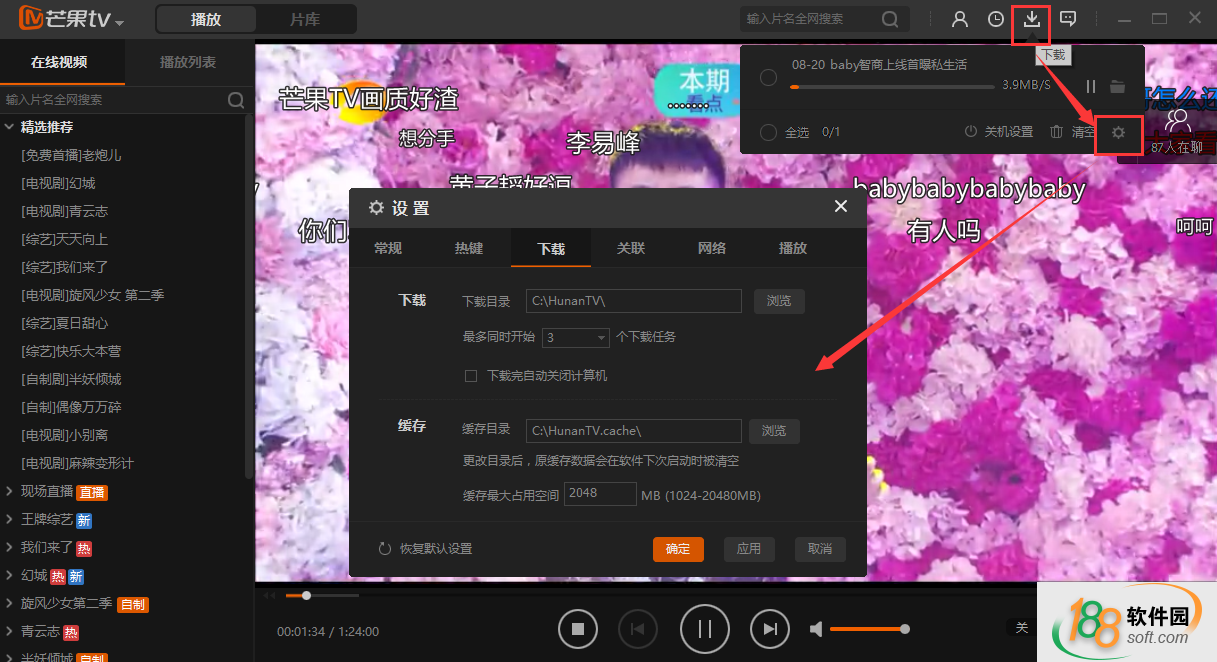Adjust the volume slider
The width and height of the screenshot is (1217, 662).
click(x=867, y=629)
